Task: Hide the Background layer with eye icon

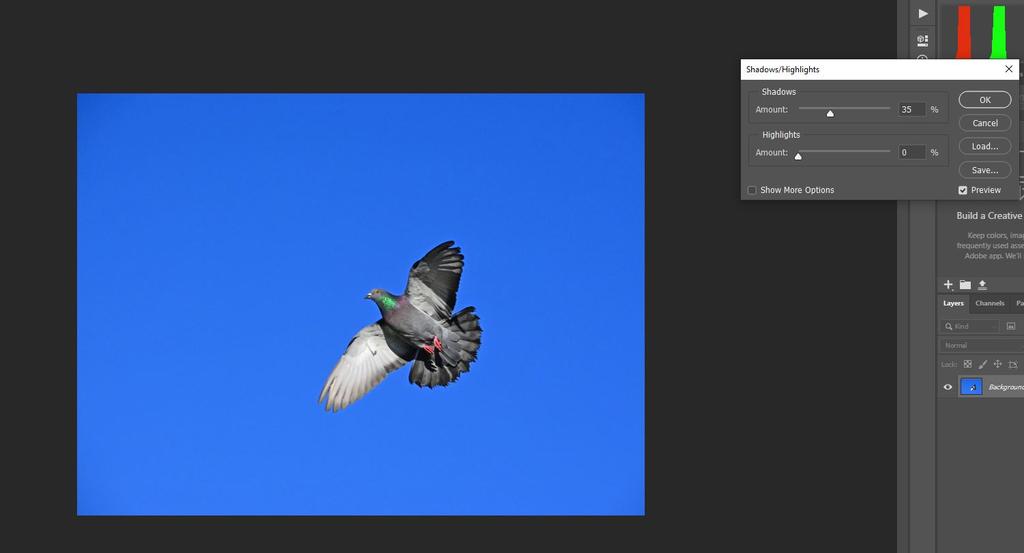Action: tap(948, 387)
